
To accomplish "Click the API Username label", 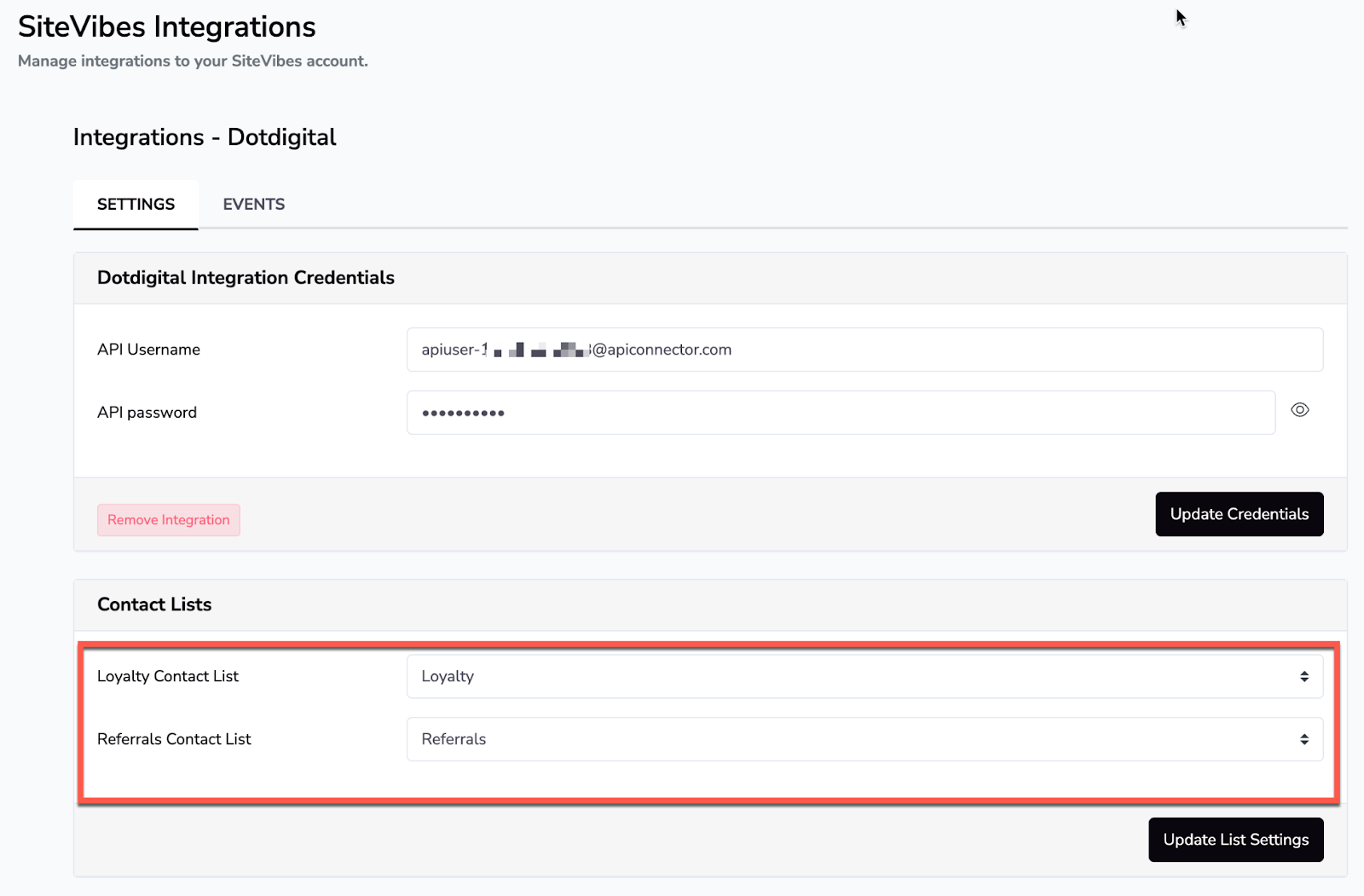I will tap(148, 350).
